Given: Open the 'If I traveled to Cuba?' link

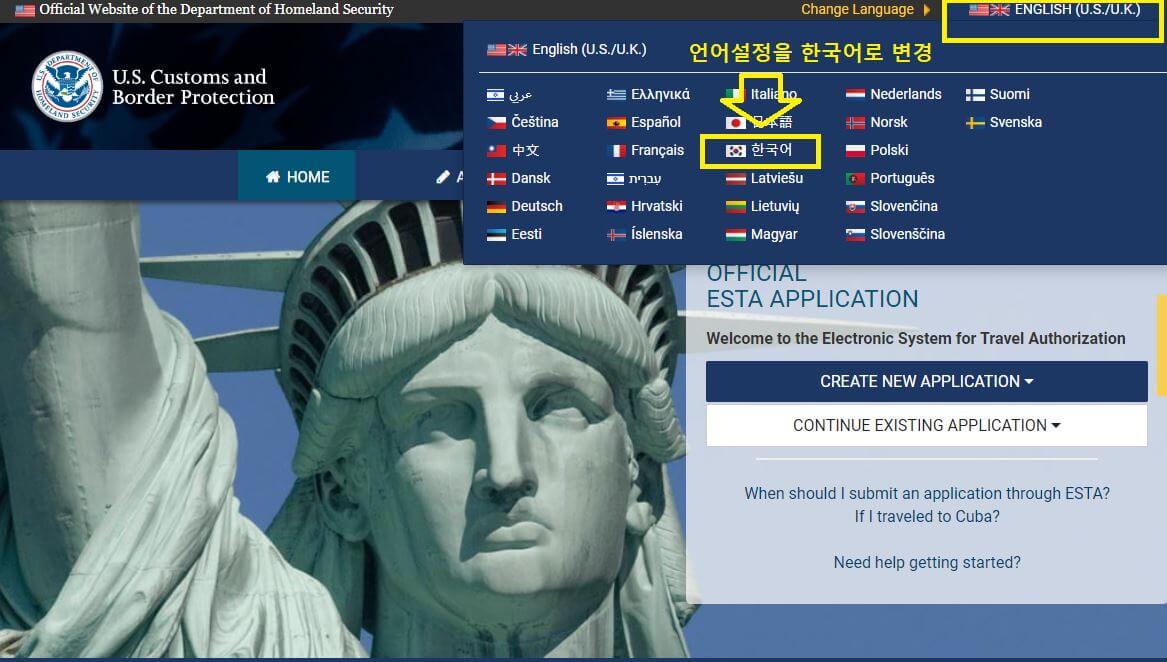Looking at the screenshot, I should pyautogui.click(x=927, y=516).
